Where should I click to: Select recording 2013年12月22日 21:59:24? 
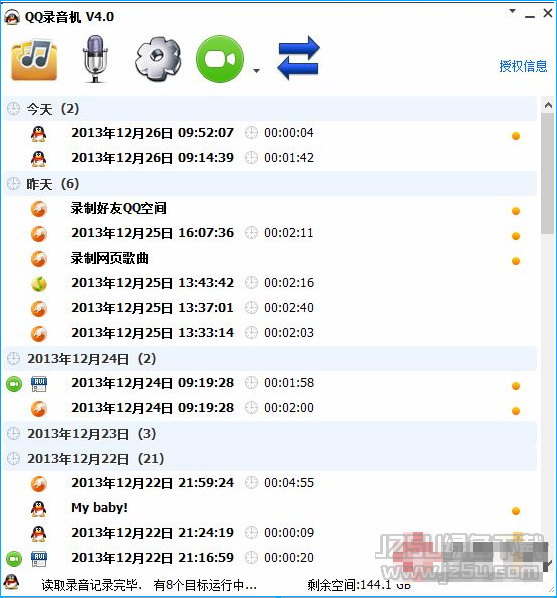[270, 483]
